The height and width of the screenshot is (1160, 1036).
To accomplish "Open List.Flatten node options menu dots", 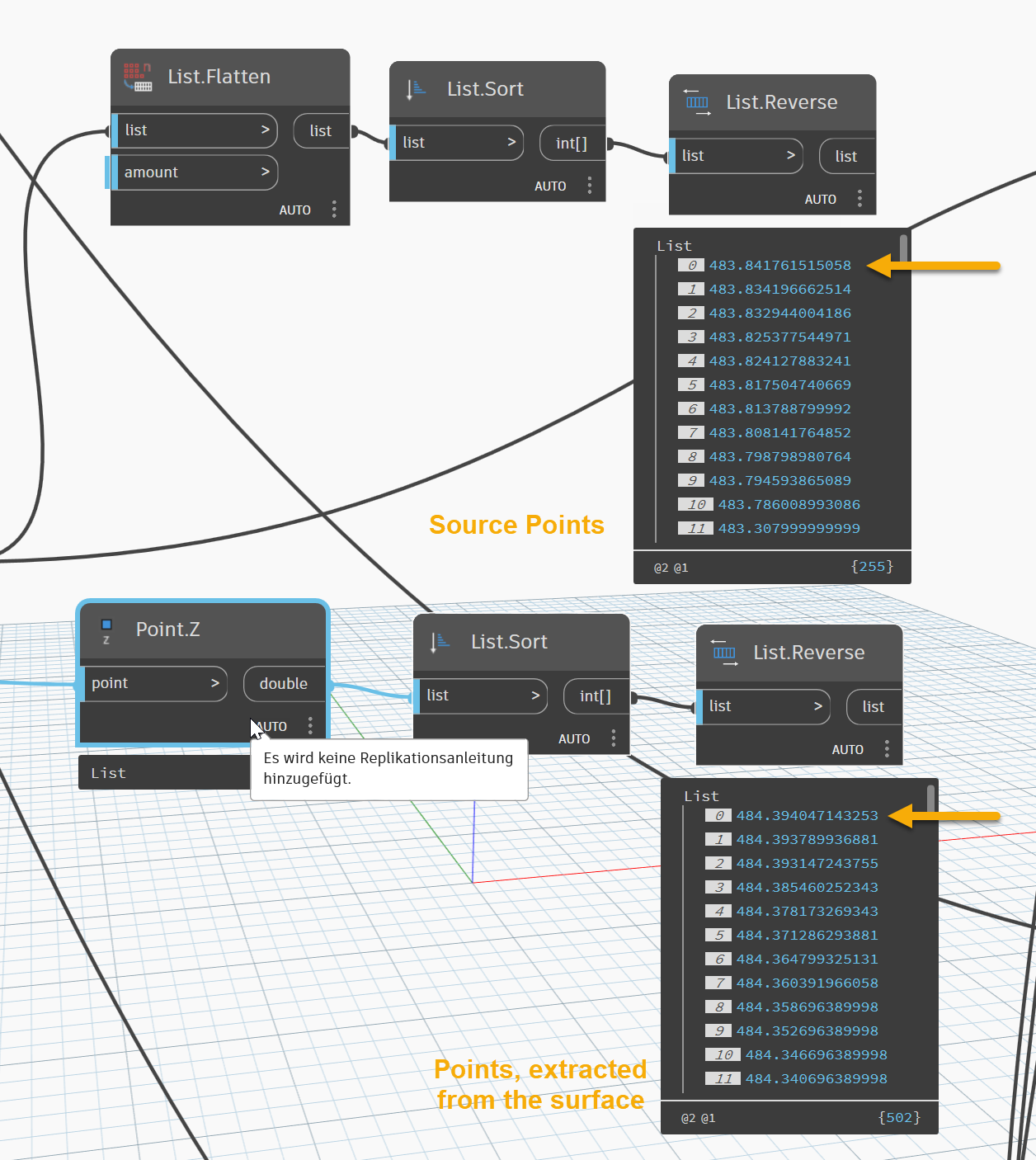I will [x=334, y=210].
